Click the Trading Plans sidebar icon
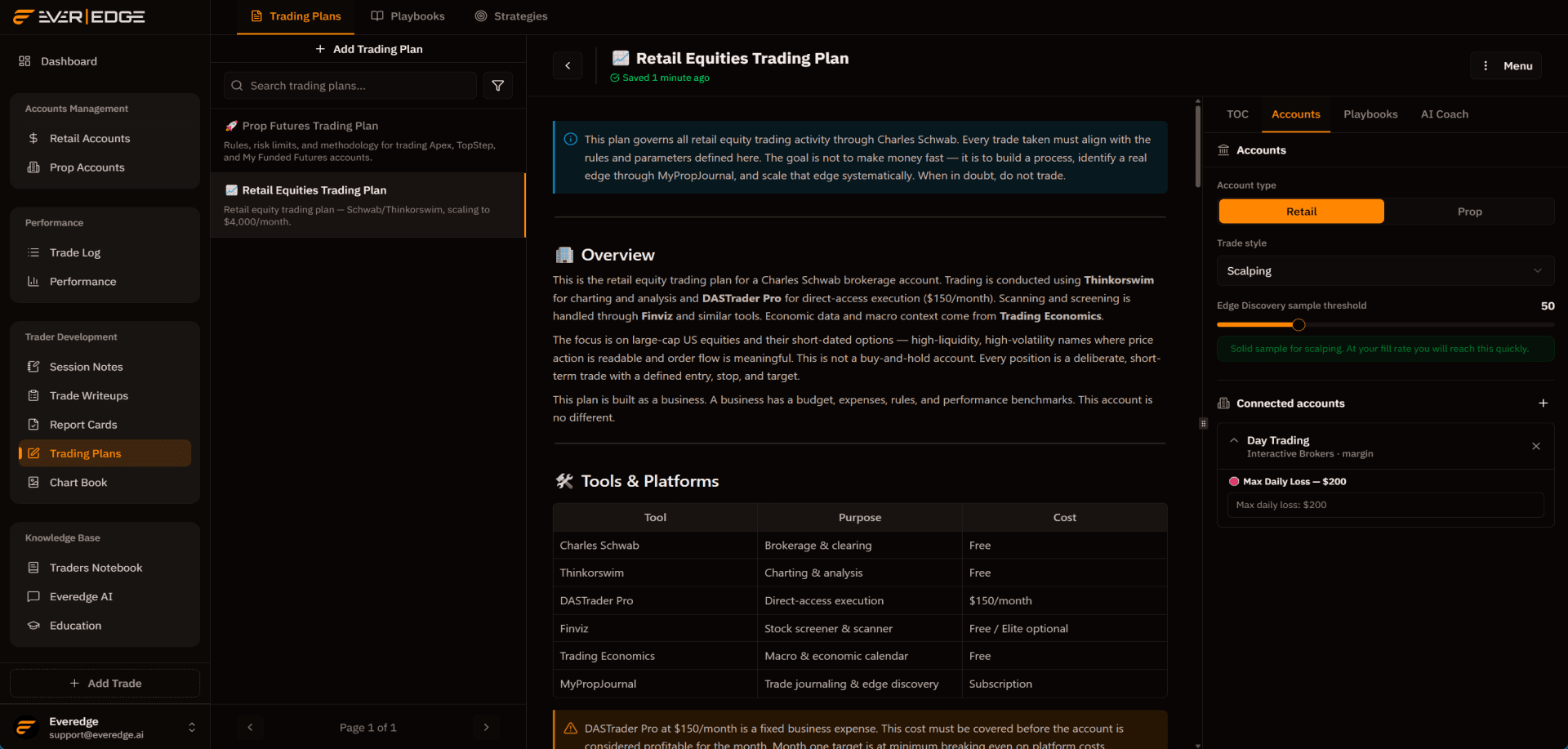This screenshot has height=749, width=1568. pos(33,453)
